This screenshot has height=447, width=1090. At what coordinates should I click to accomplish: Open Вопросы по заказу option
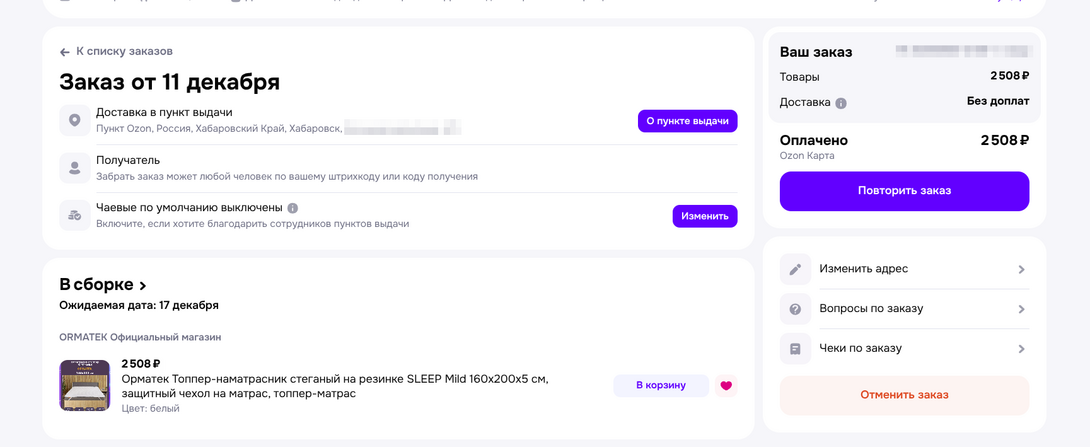[x=903, y=309]
